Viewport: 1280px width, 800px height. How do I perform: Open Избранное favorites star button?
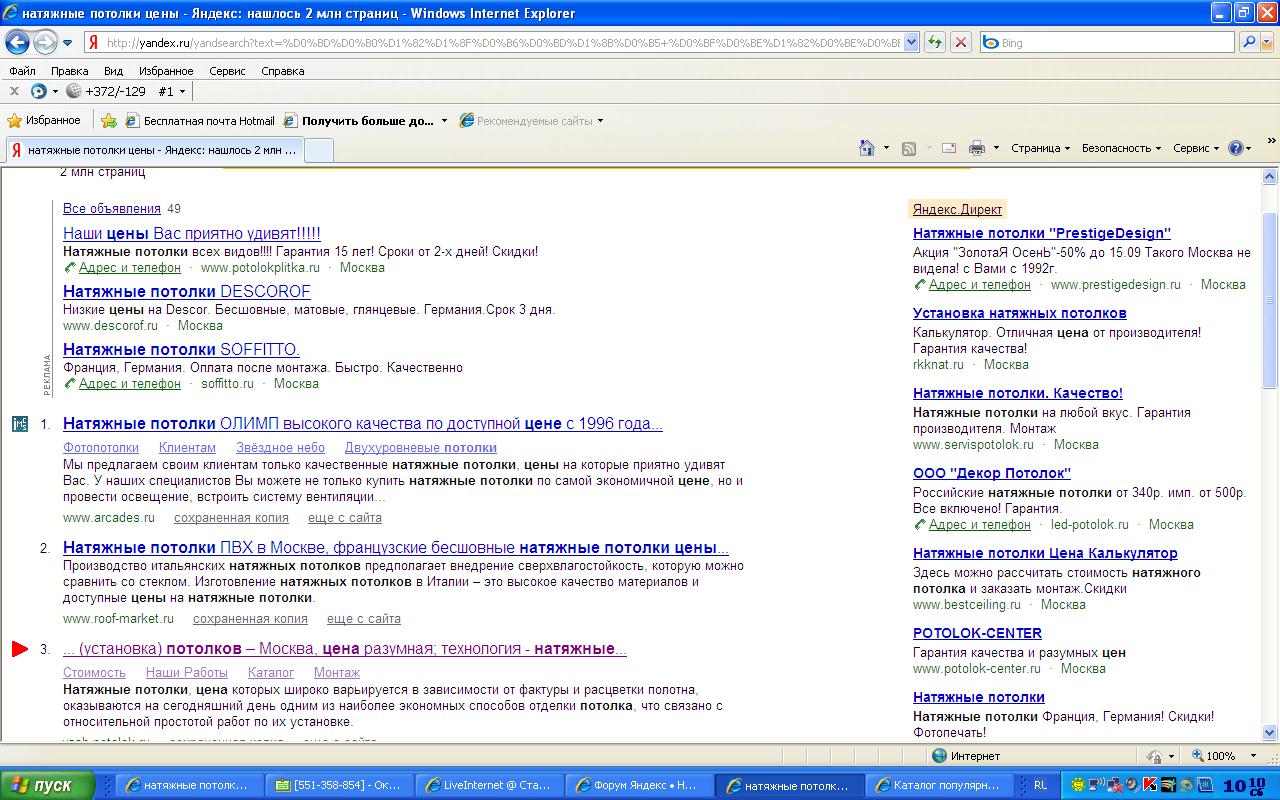tap(44, 120)
